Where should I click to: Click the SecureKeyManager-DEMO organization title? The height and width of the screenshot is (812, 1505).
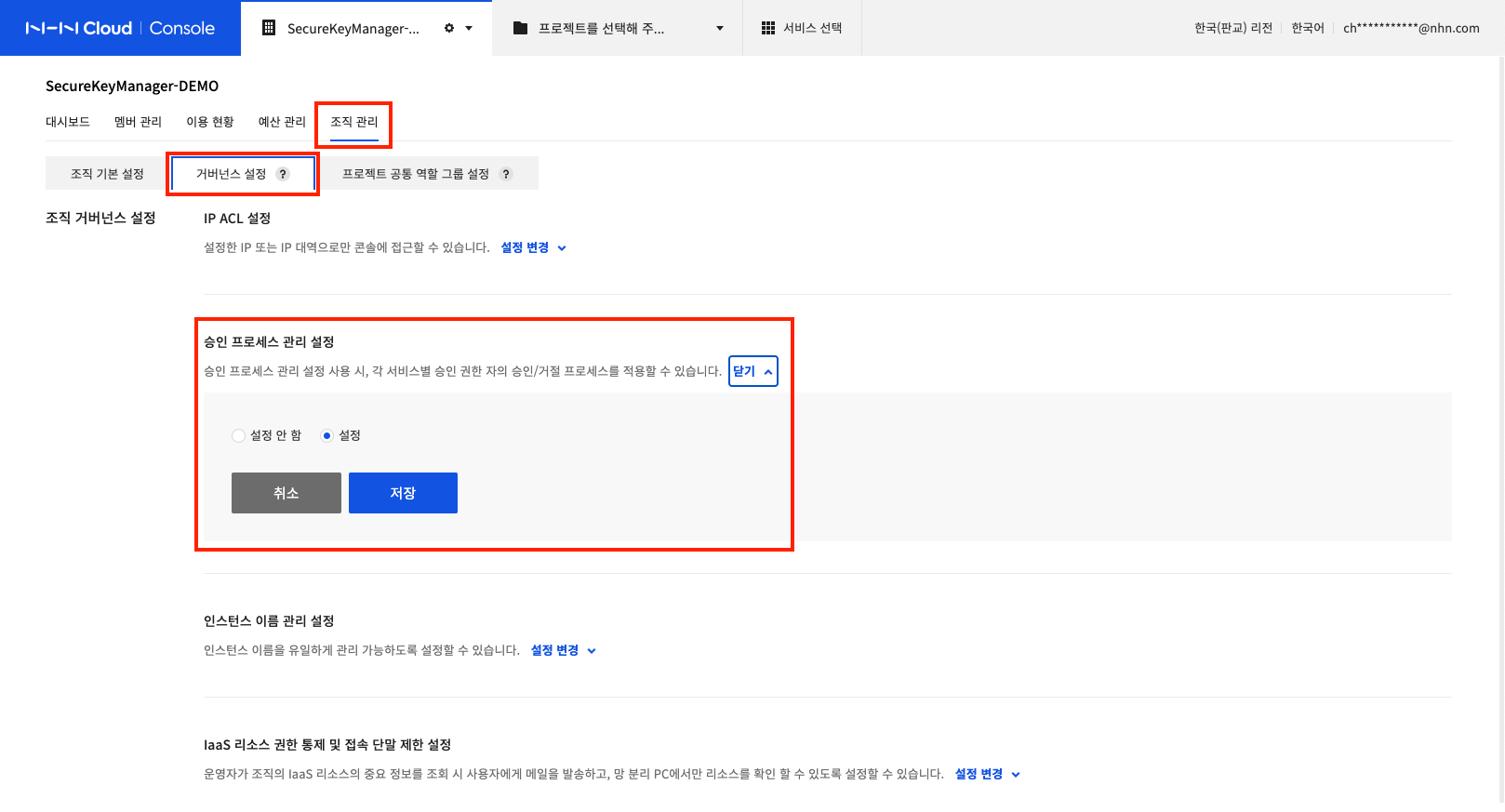pyautogui.click(x=132, y=86)
